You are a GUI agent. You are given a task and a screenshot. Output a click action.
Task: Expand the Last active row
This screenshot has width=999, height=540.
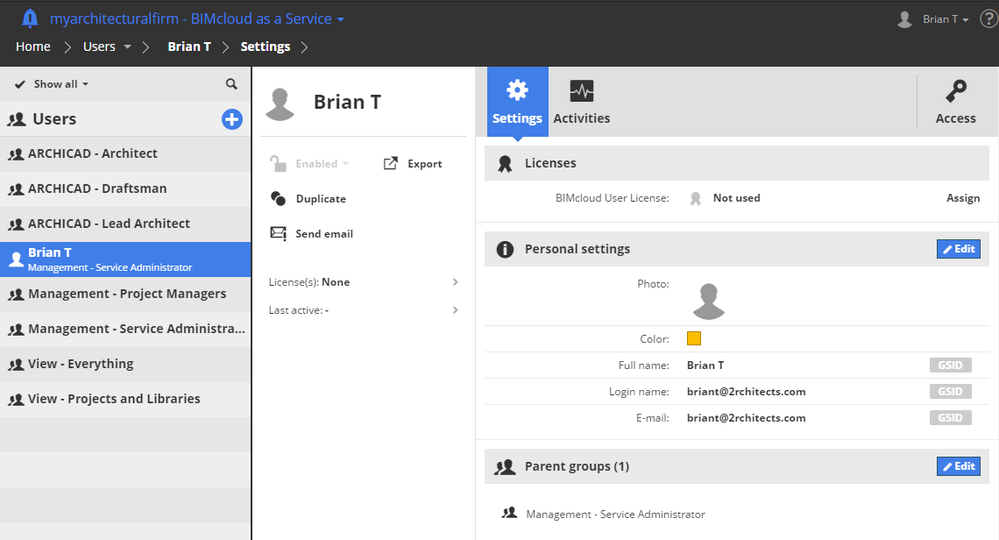[363, 310]
